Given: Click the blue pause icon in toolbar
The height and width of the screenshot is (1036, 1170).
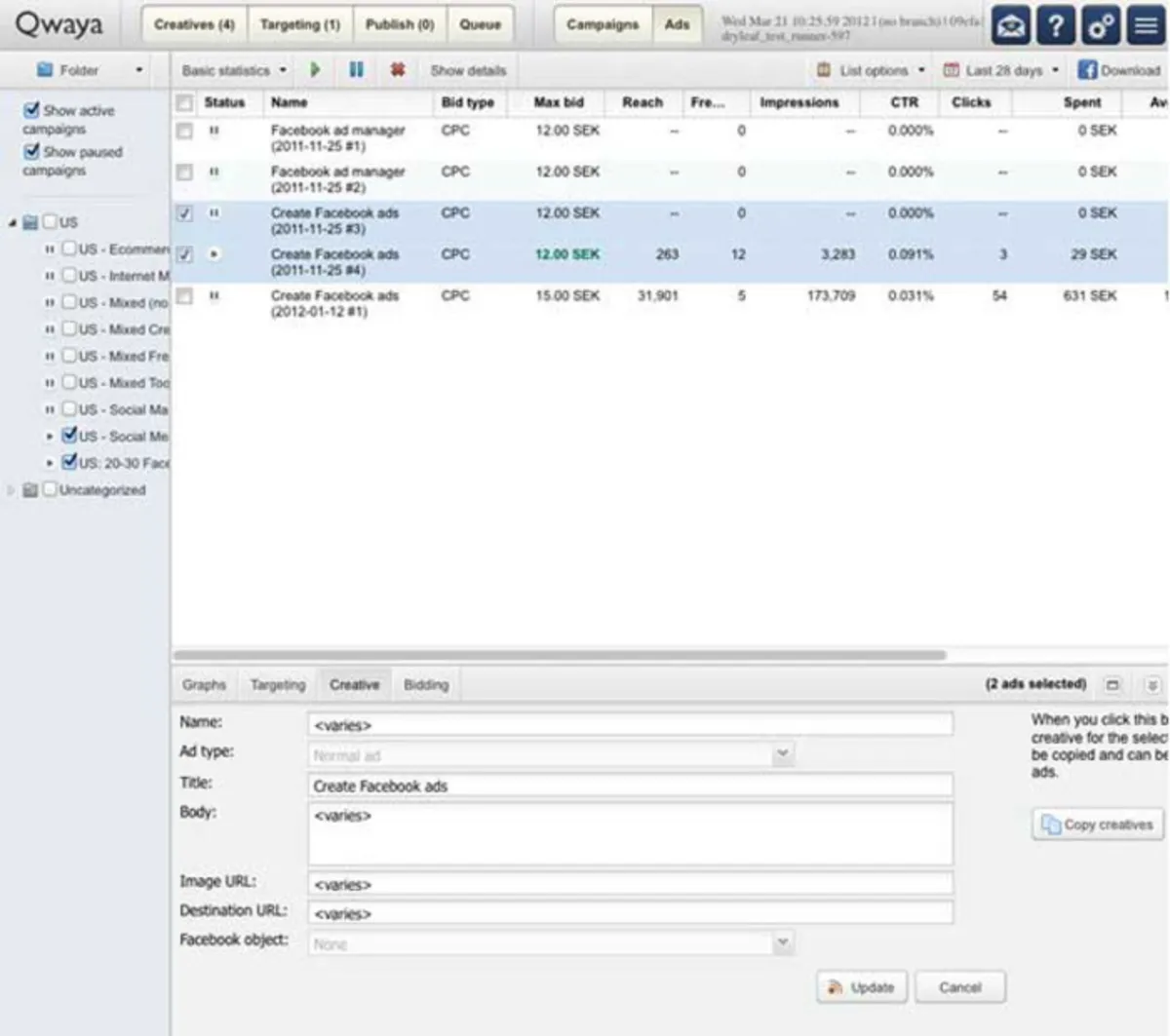Looking at the screenshot, I should pyautogui.click(x=356, y=70).
